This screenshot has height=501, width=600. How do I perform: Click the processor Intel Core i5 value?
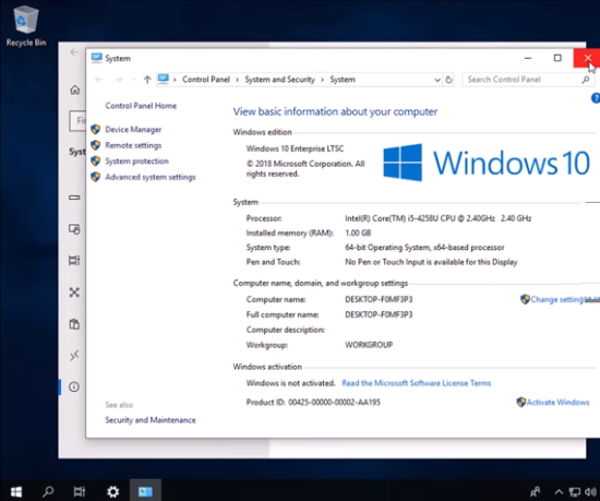tap(438, 218)
